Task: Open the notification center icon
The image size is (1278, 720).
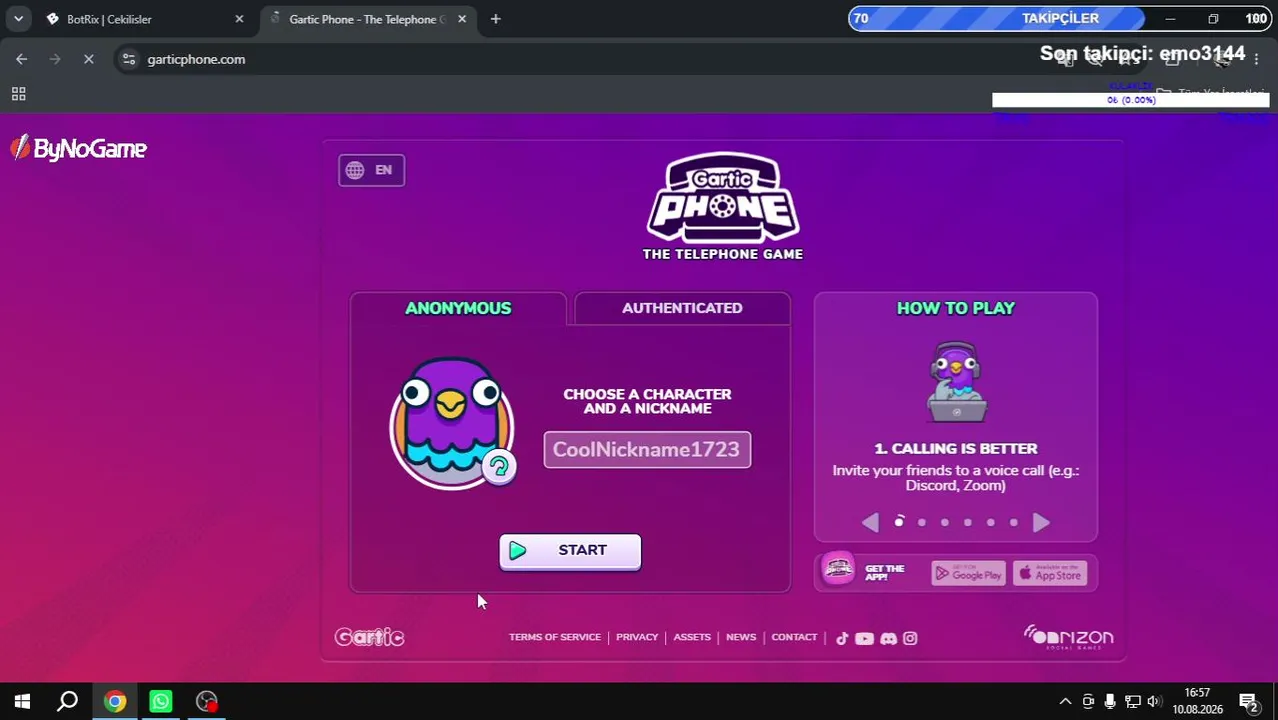Action: coord(1248,702)
